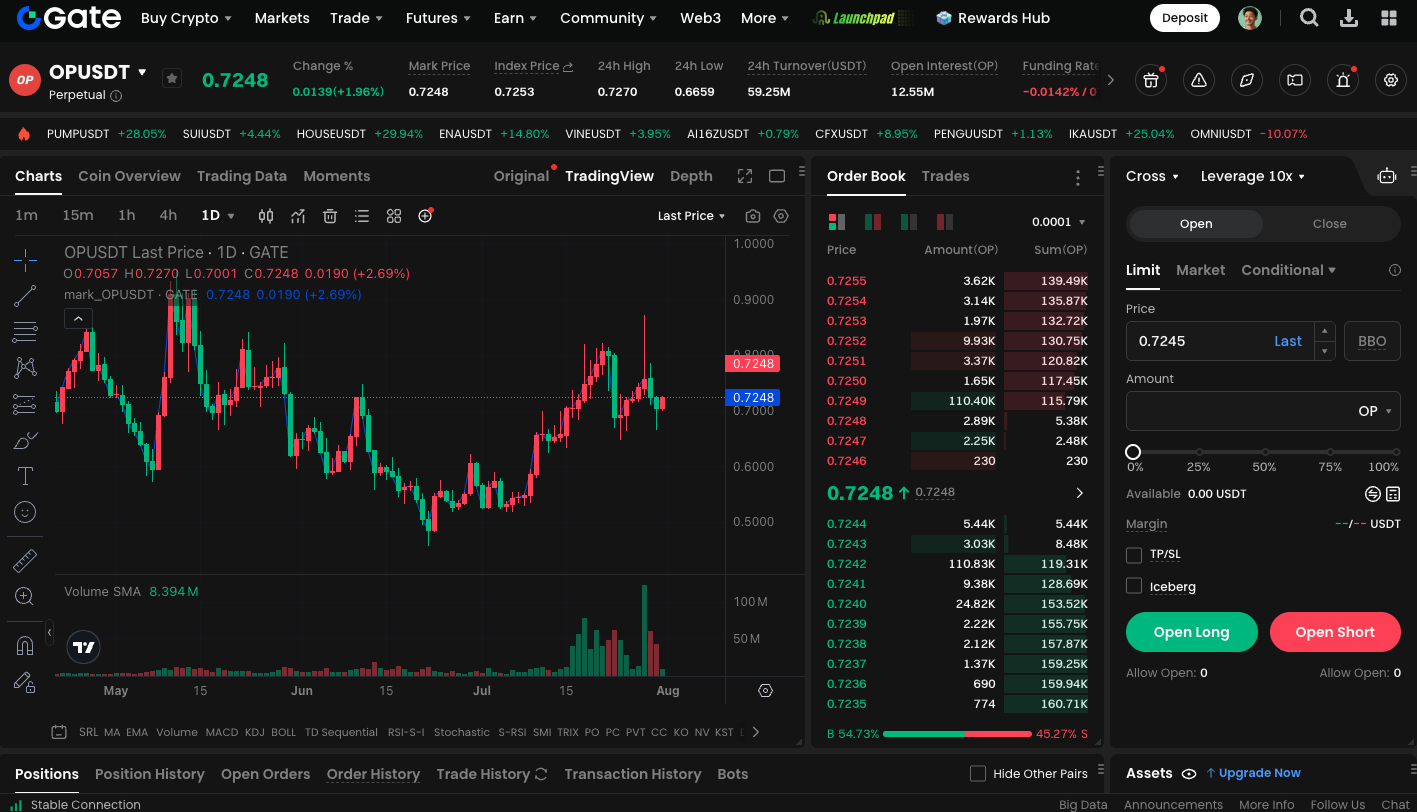1417x812 pixels.
Task: Select the 15m timeframe
Action: [x=78, y=216]
